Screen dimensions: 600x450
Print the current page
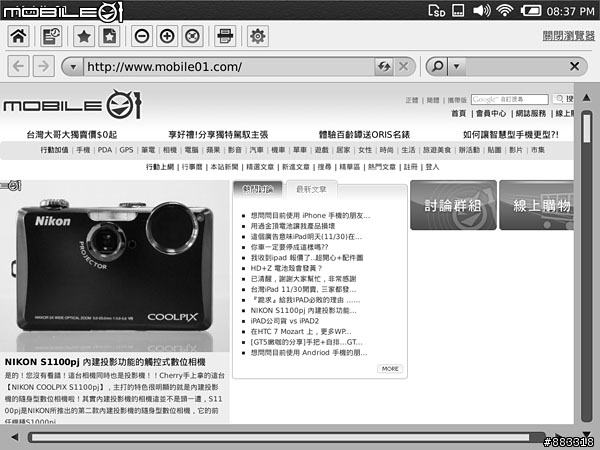(x=225, y=36)
